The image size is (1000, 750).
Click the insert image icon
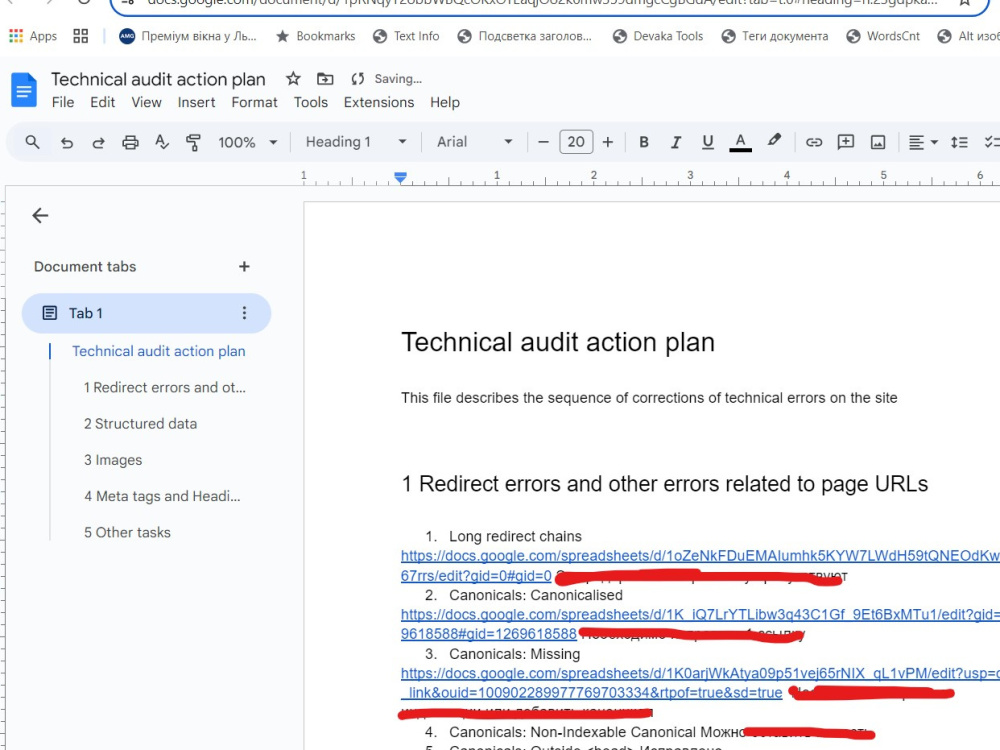pos(878,142)
